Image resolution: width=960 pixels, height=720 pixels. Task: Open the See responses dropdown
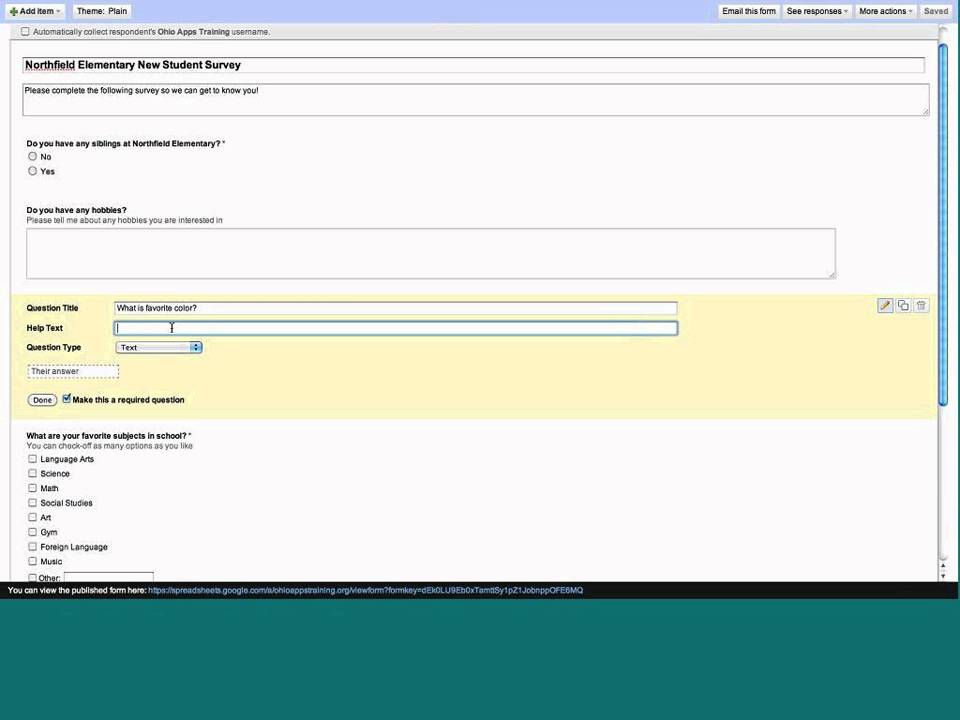pos(817,11)
